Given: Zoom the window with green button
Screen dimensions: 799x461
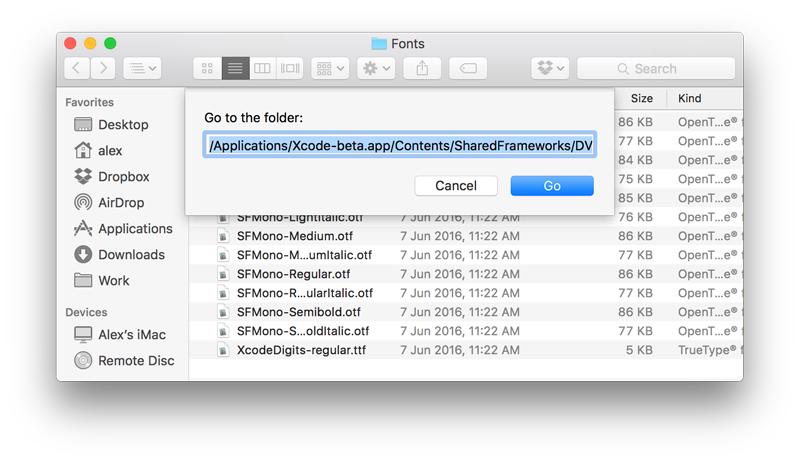Looking at the screenshot, I should pos(110,43).
